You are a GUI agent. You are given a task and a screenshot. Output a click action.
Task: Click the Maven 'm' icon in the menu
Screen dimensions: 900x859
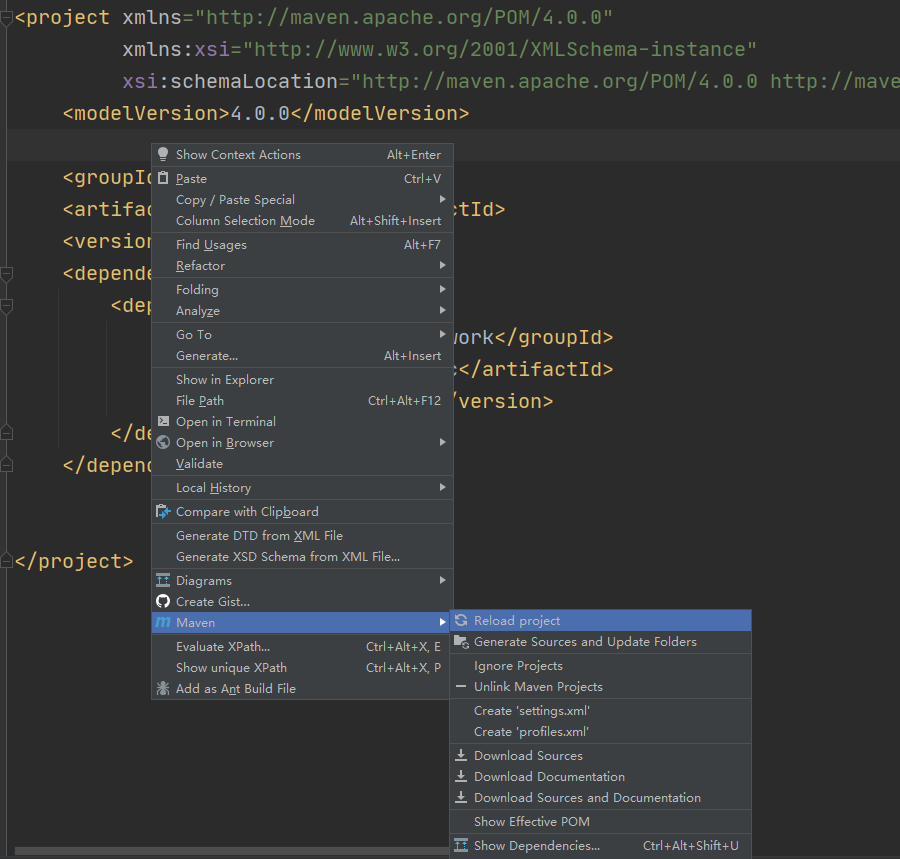pos(163,623)
